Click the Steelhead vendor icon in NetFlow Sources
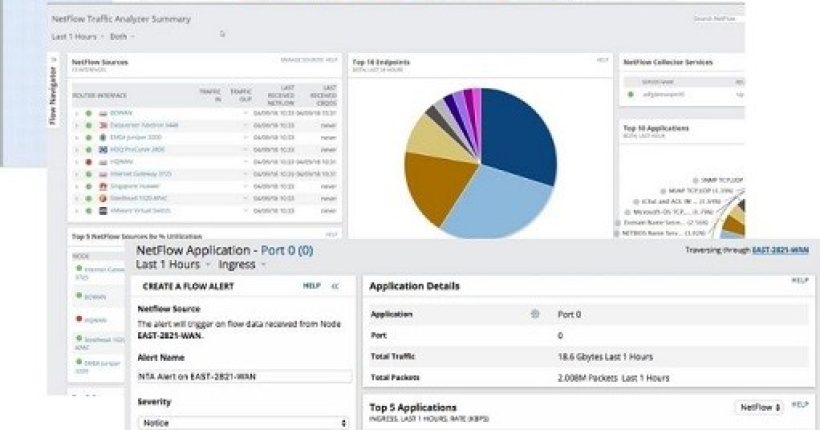Screen dimensions: 820x430 [103, 198]
